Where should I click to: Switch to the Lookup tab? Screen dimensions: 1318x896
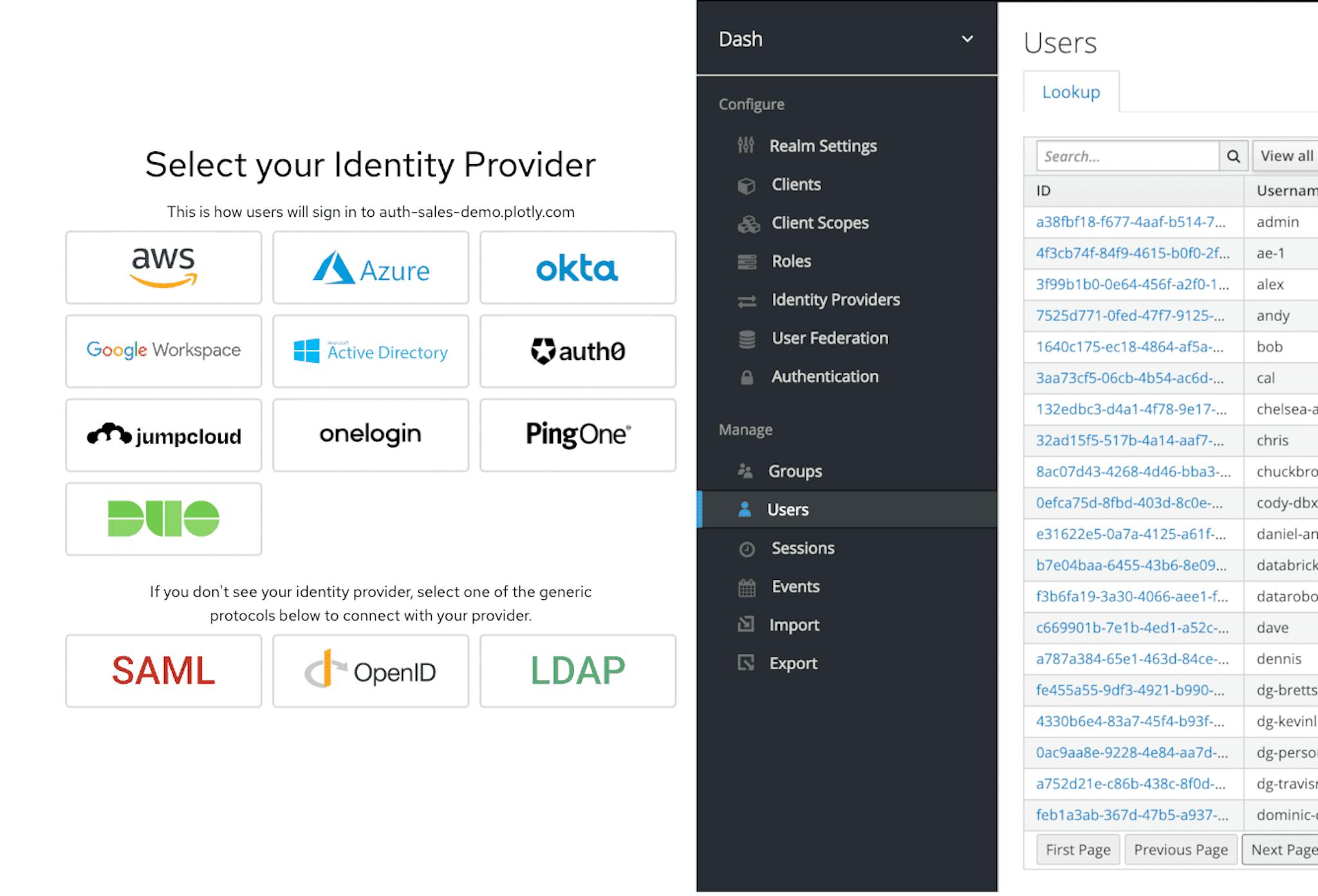[1071, 91]
